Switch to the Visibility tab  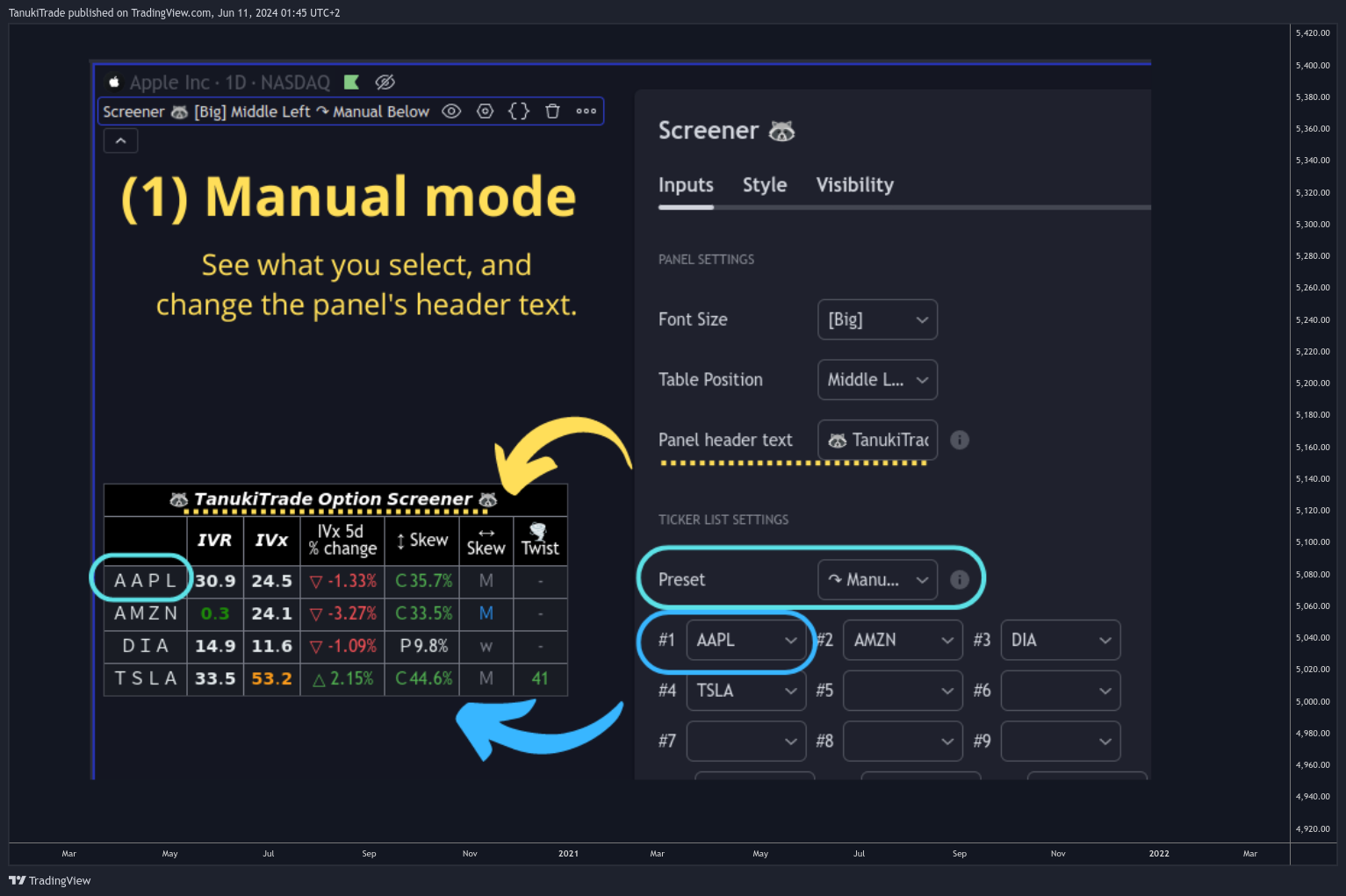click(x=854, y=185)
